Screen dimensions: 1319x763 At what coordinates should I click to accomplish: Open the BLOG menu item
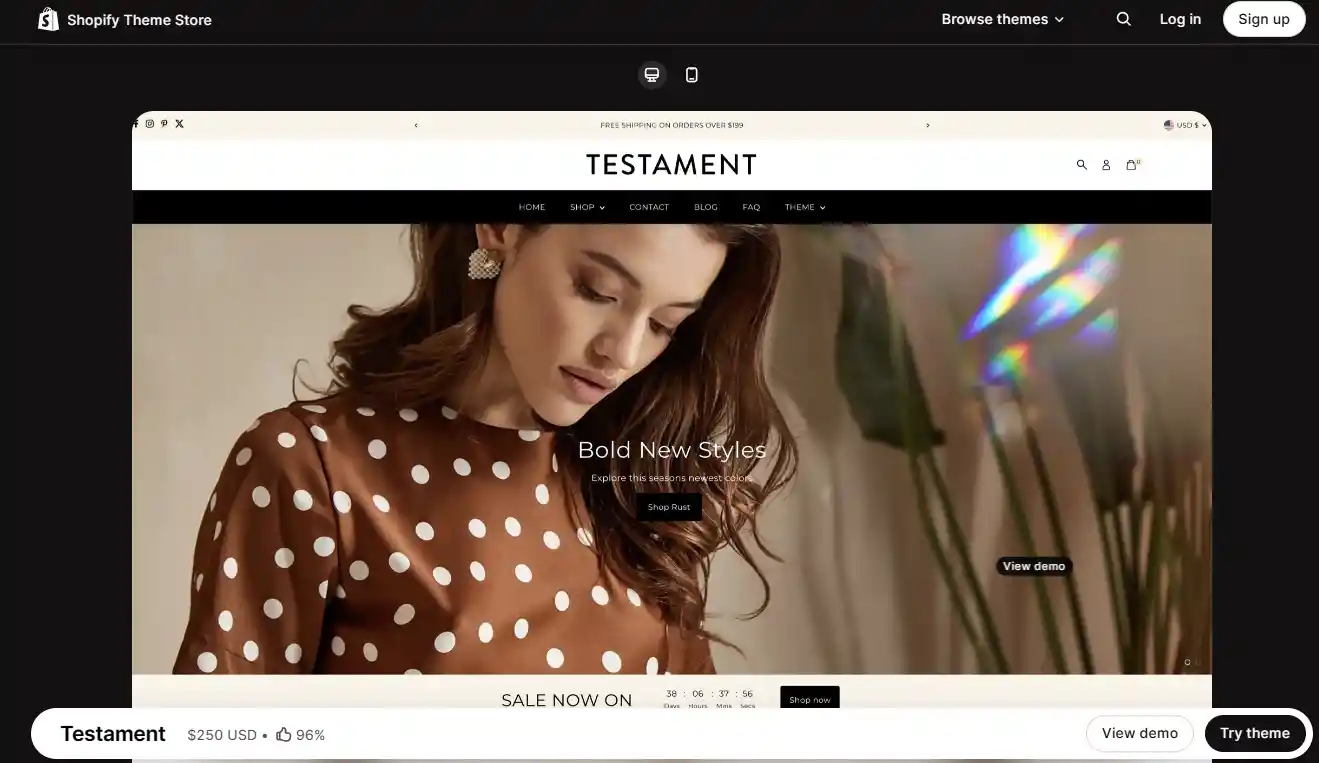706,207
